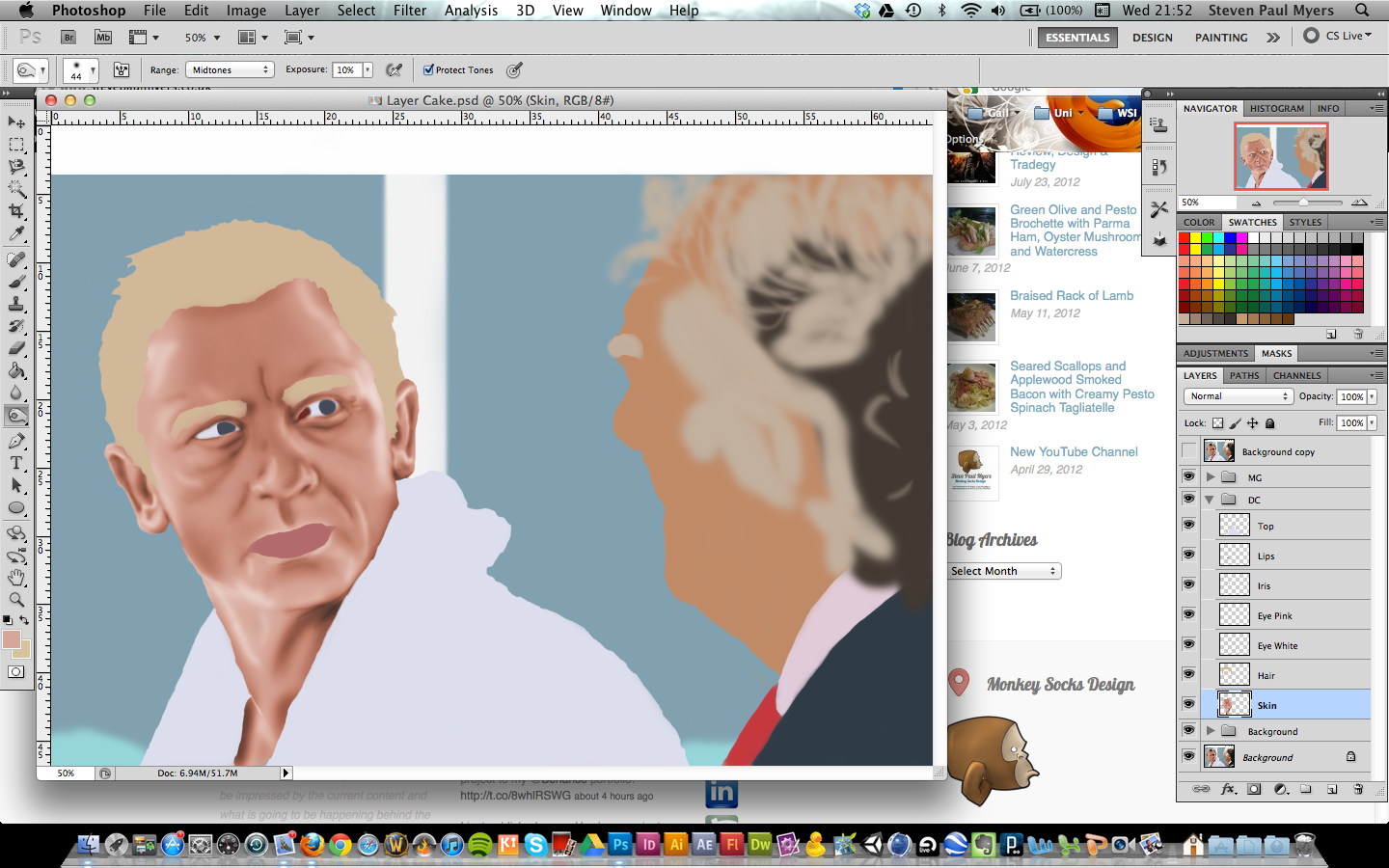Open Braised Rack of Lamb link
The height and width of the screenshot is (868, 1389).
tap(1072, 296)
